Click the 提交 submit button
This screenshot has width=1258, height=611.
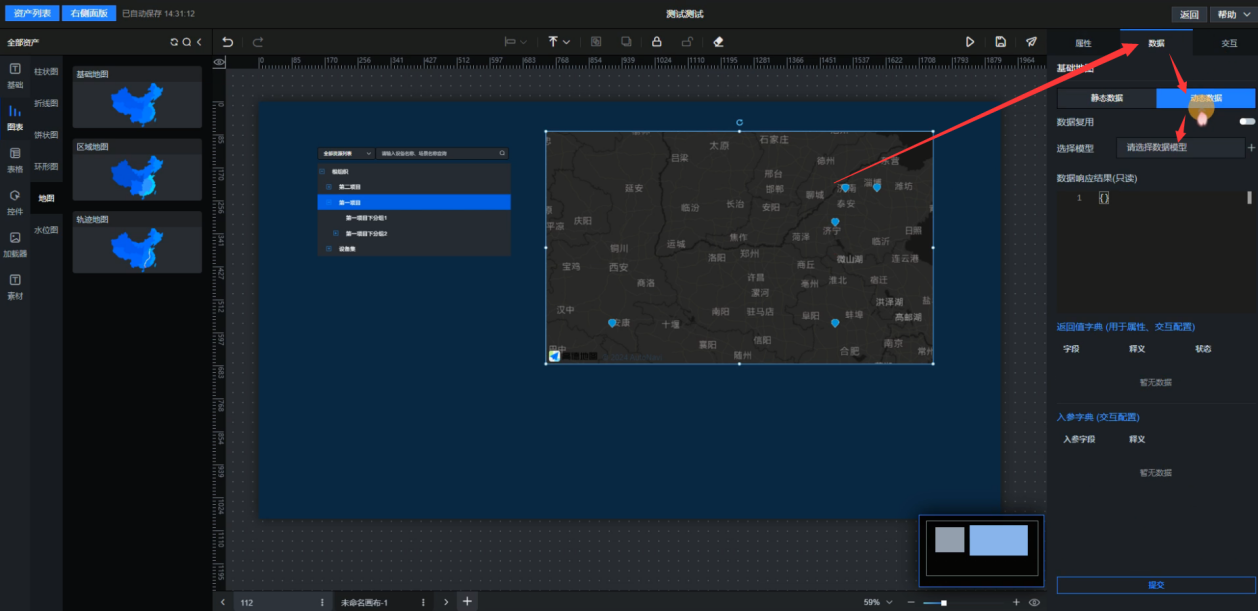coord(1156,585)
